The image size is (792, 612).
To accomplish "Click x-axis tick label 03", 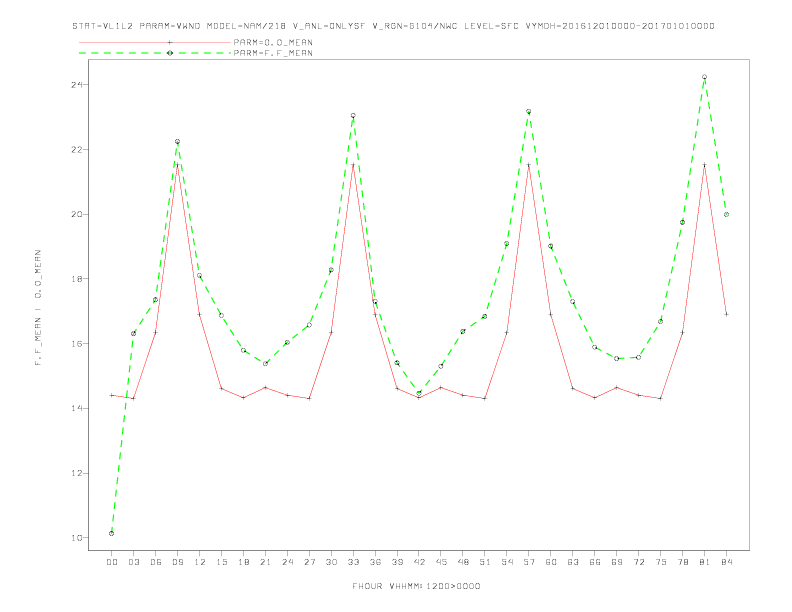I will pyautogui.click(x=133, y=562).
